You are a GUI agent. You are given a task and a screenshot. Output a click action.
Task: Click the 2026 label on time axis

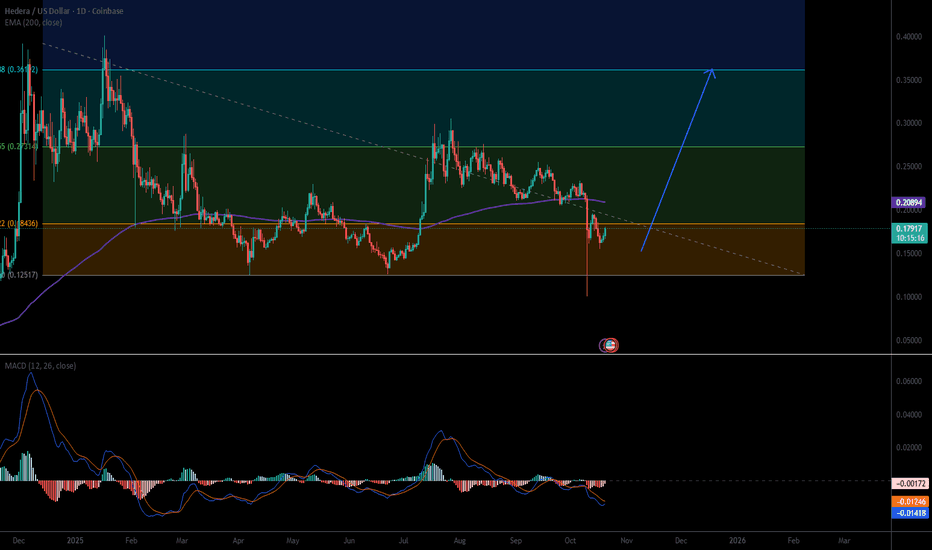tap(737, 539)
